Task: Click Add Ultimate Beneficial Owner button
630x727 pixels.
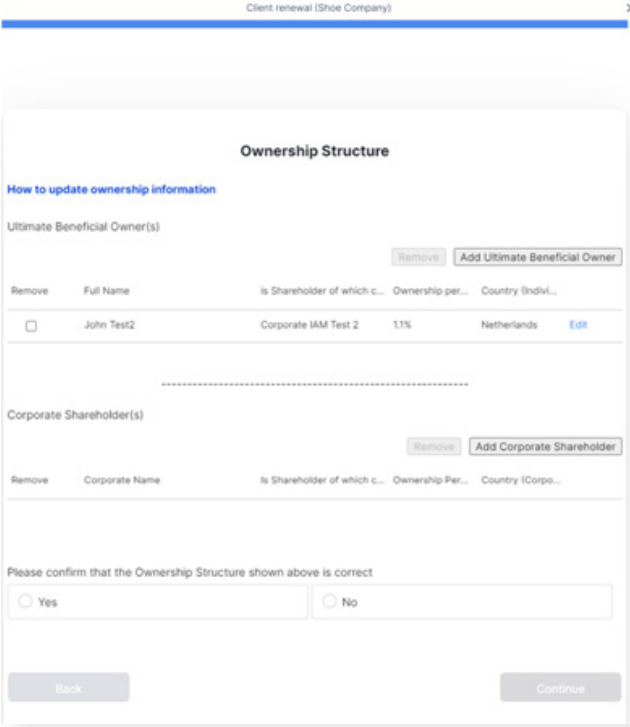Action: [x=537, y=257]
